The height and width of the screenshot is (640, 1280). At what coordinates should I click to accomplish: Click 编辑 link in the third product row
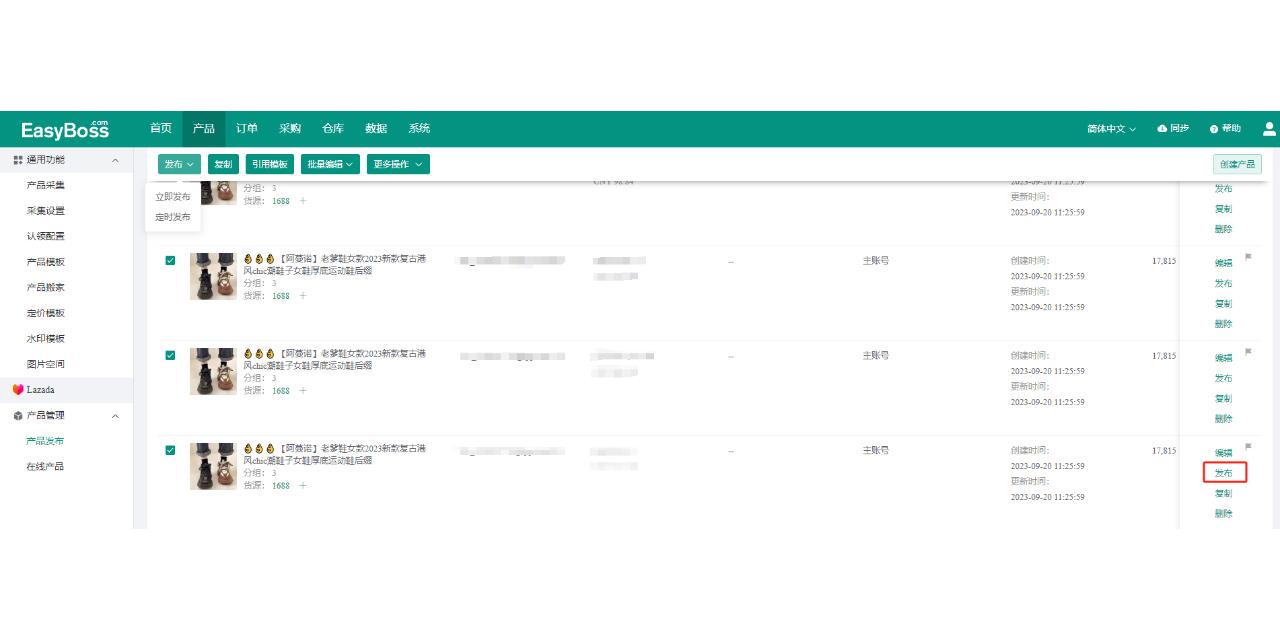(x=1223, y=358)
